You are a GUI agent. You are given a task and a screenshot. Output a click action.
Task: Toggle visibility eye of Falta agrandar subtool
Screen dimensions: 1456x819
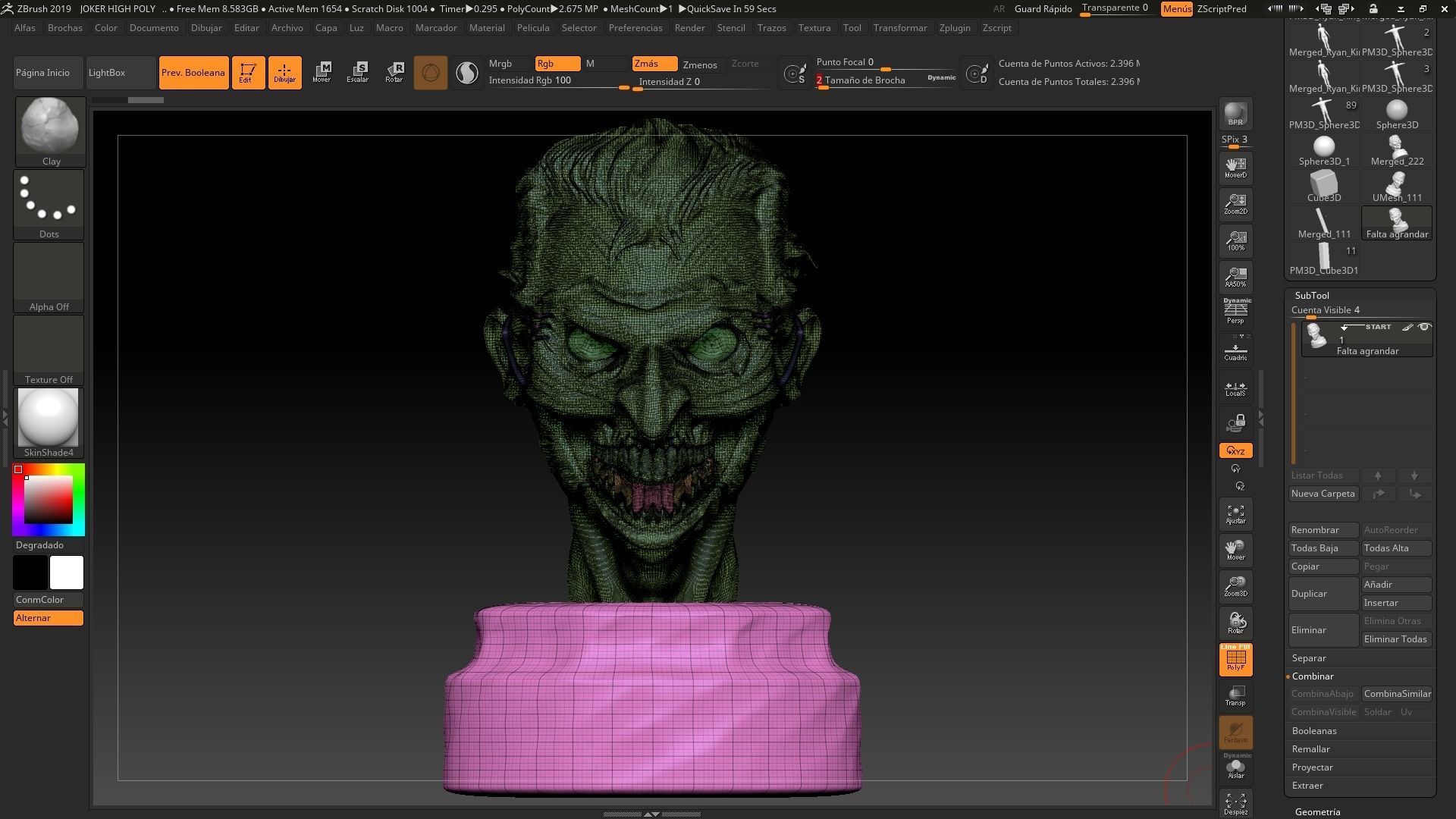(1424, 327)
